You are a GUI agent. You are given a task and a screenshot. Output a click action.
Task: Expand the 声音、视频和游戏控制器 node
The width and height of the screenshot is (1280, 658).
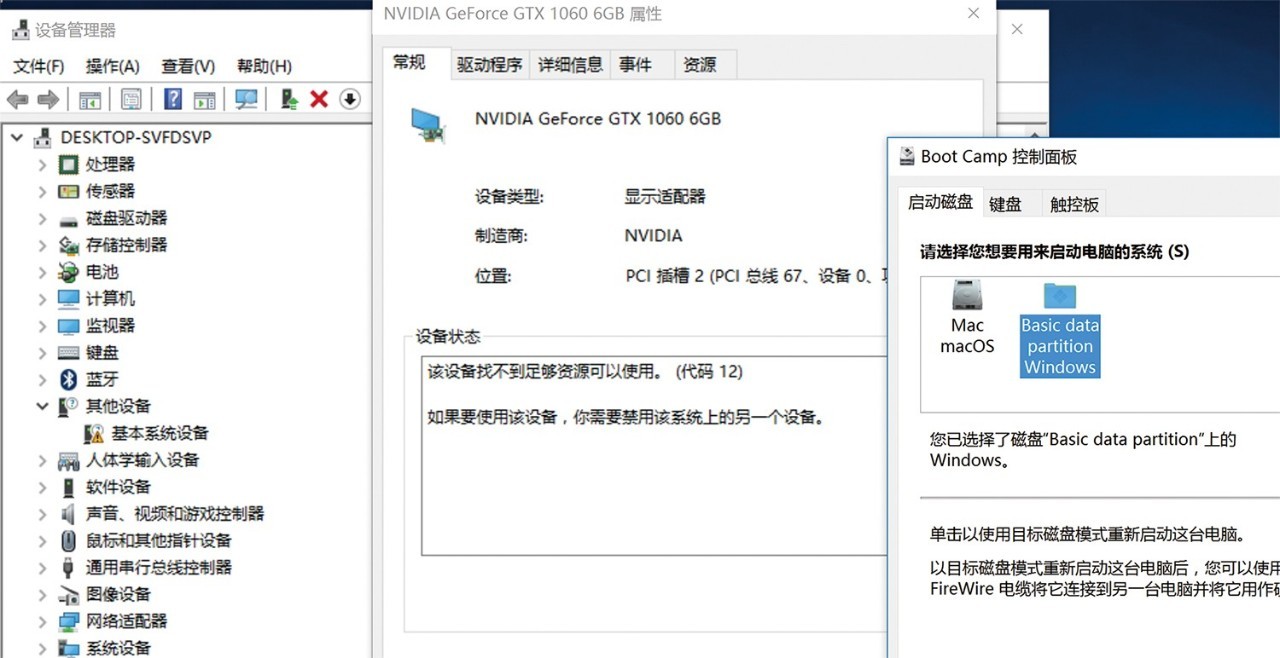click(42, 514)
